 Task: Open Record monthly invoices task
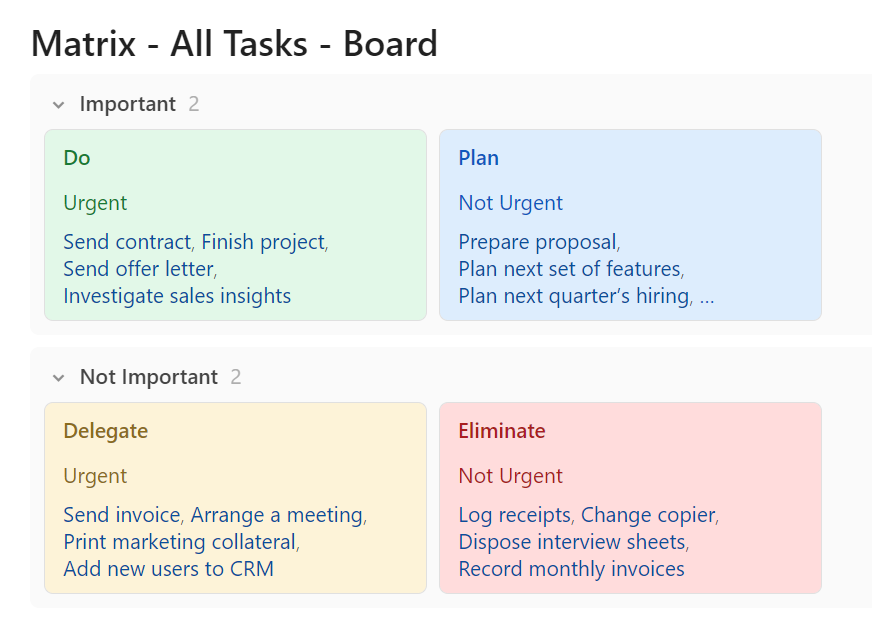click(x=571, y=569)
